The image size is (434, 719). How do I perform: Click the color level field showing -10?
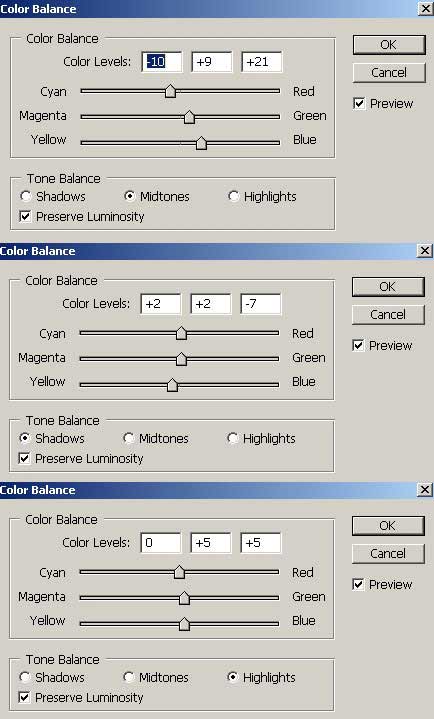[161, 61]
